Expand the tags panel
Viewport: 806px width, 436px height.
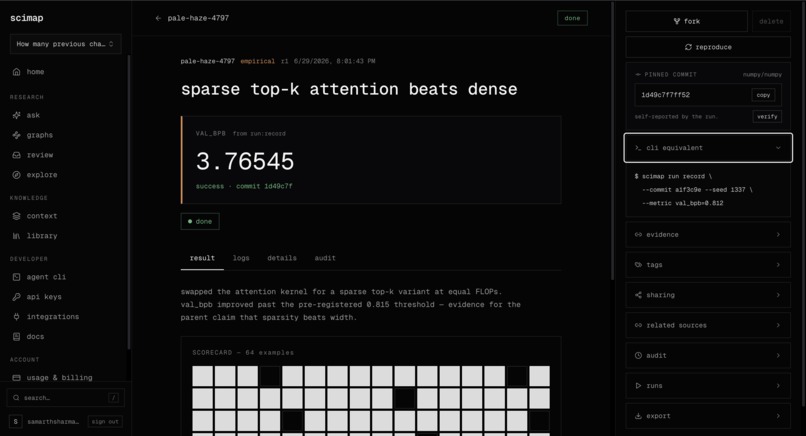[708, 265]
